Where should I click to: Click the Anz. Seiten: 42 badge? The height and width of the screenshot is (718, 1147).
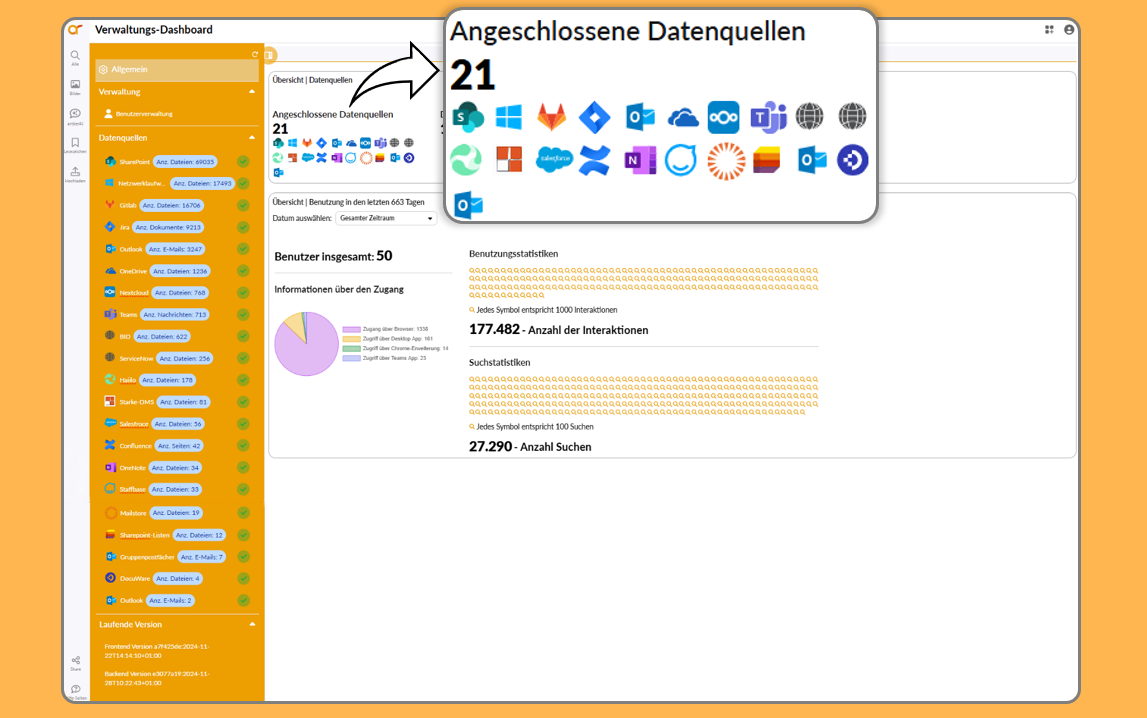point(178,445)
